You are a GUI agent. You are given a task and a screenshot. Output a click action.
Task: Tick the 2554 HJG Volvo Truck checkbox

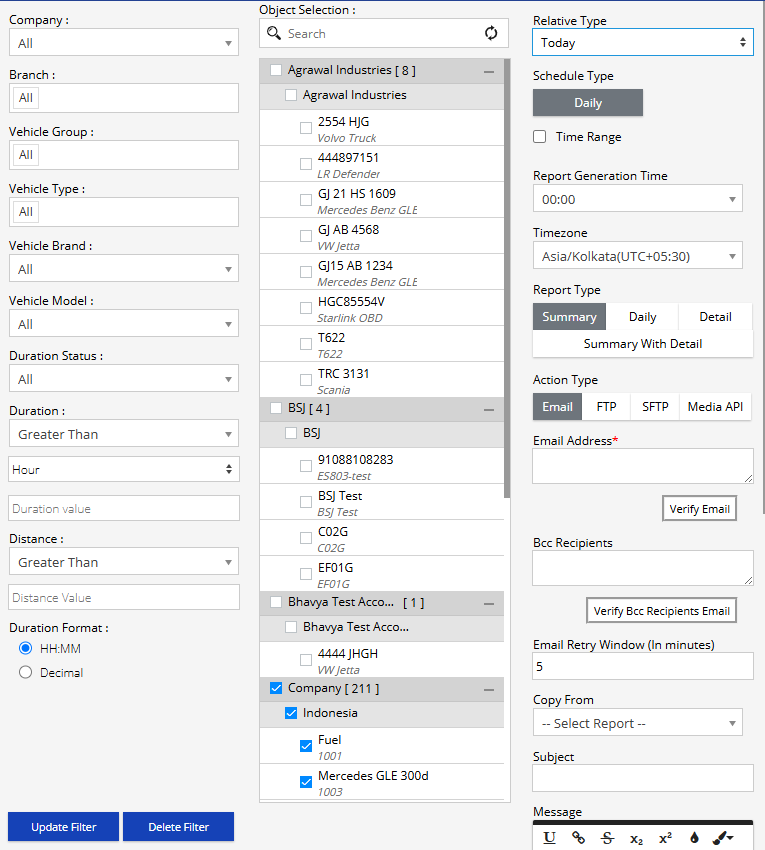pyautogui.click(x=306, y=128)
